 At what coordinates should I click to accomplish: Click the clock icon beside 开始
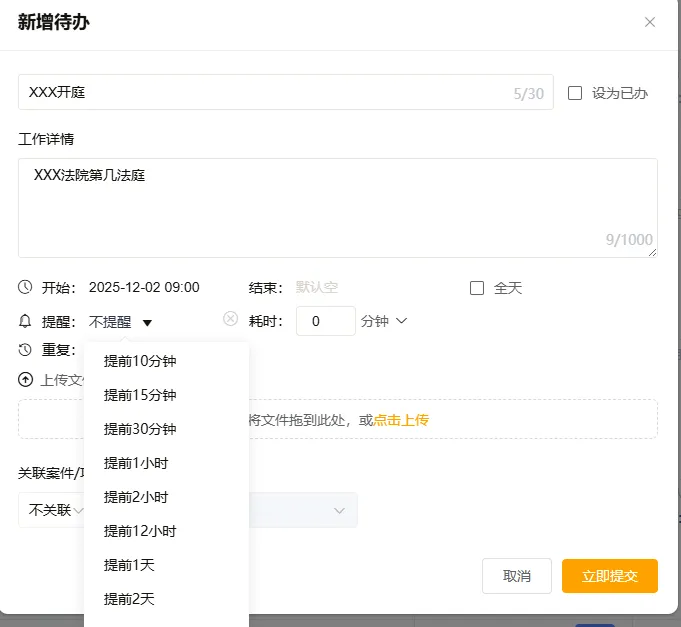point(26,288)
